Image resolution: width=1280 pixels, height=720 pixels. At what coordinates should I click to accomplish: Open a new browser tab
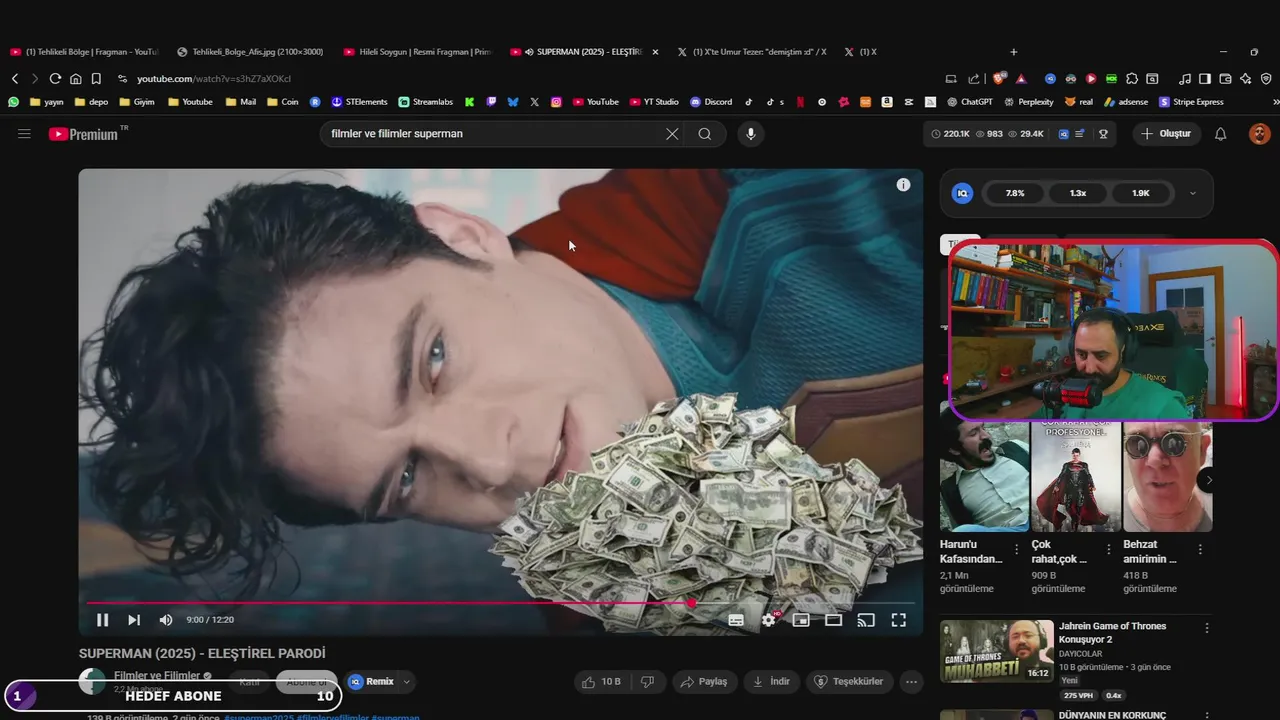[x=1013, y=52]
